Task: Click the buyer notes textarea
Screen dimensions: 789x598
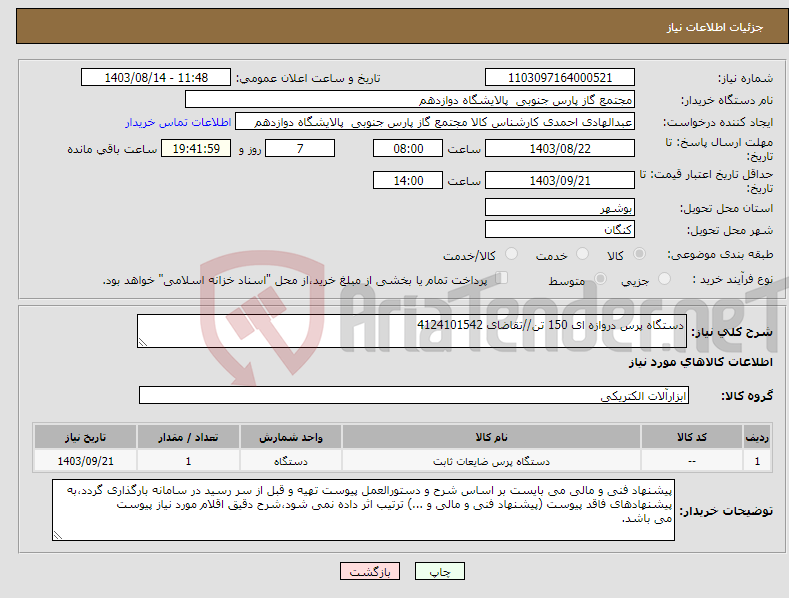Action: click(363, 510)
